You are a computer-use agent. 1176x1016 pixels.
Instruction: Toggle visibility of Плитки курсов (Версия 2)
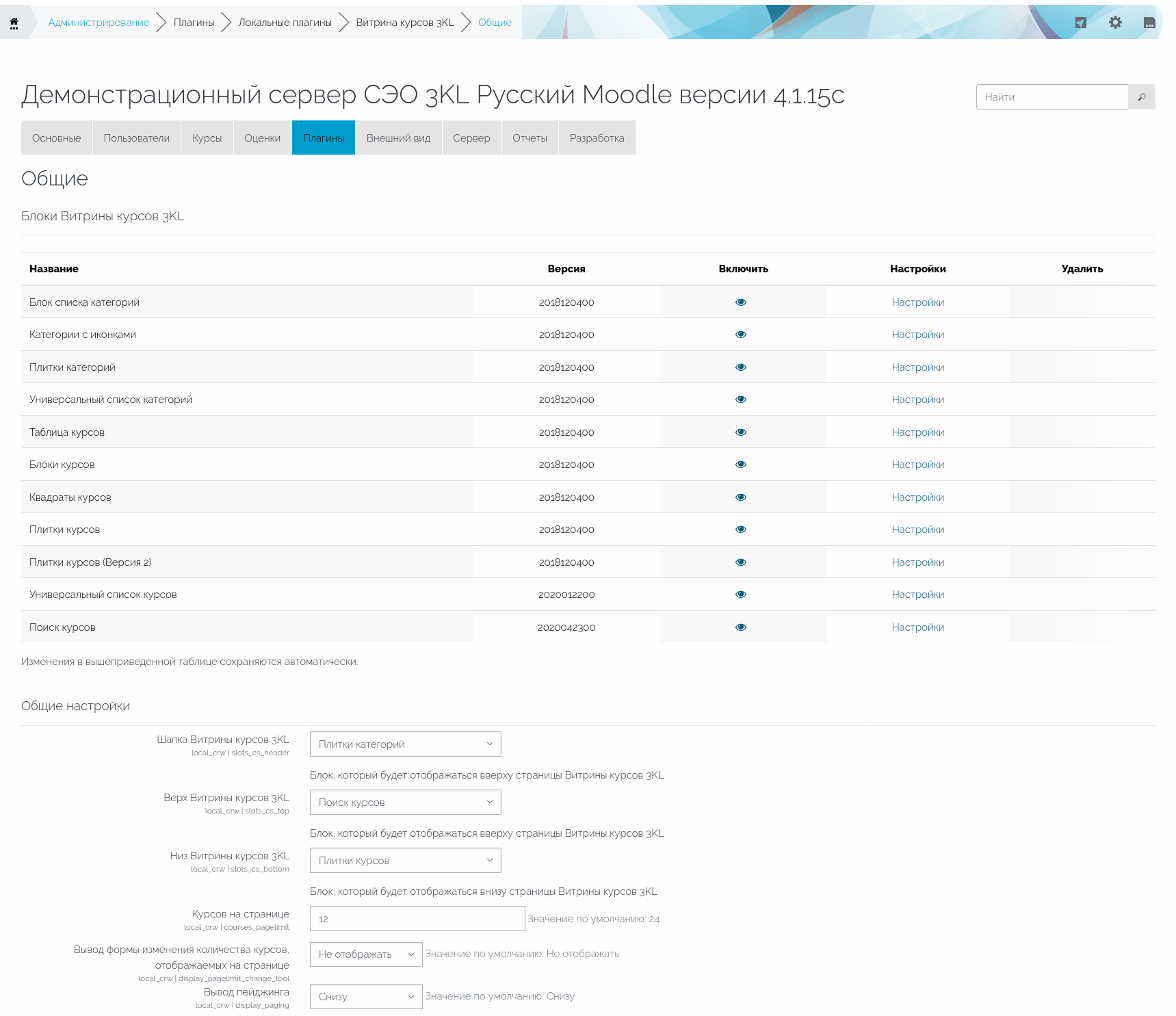[741, 562]
